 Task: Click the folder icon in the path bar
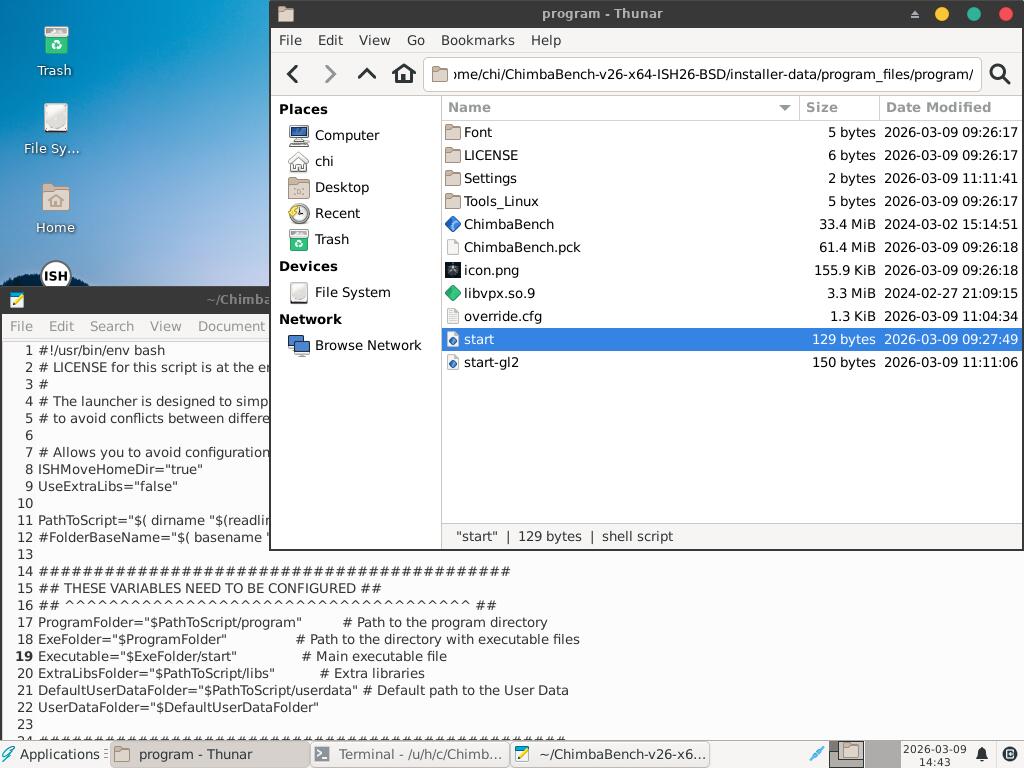[x=440, y=74]
